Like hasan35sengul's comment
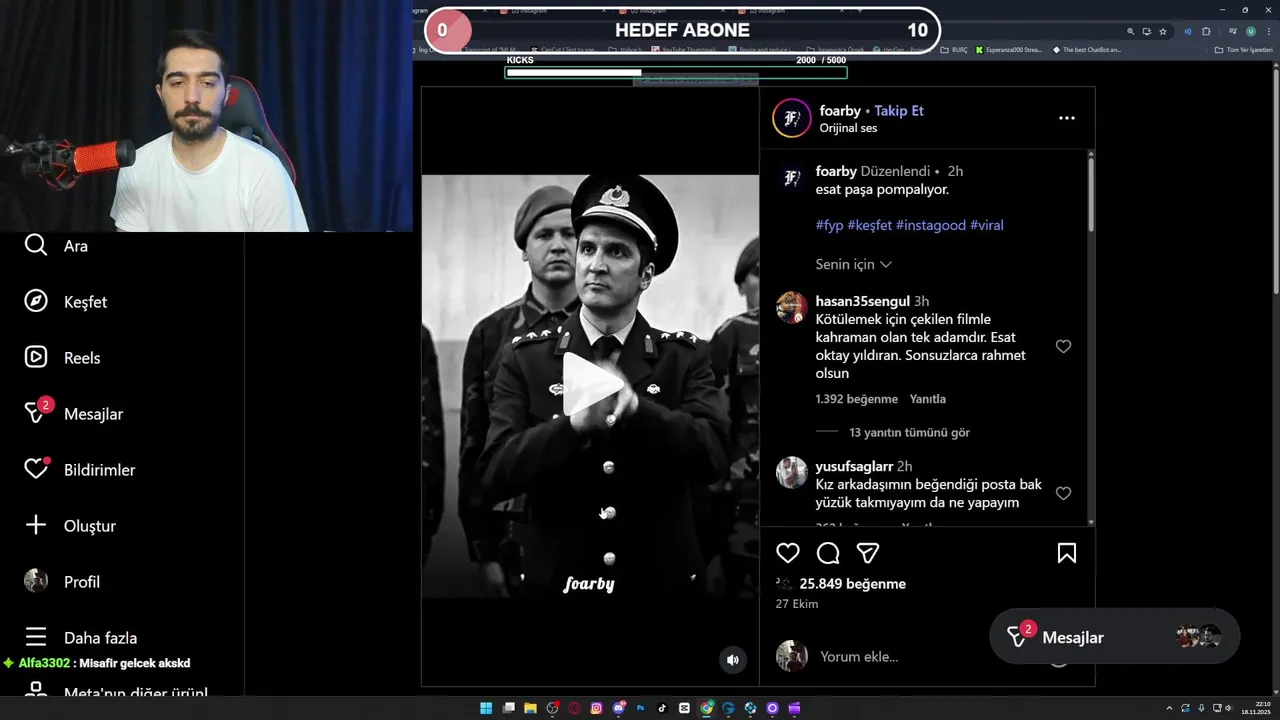 click(1063, 347)
